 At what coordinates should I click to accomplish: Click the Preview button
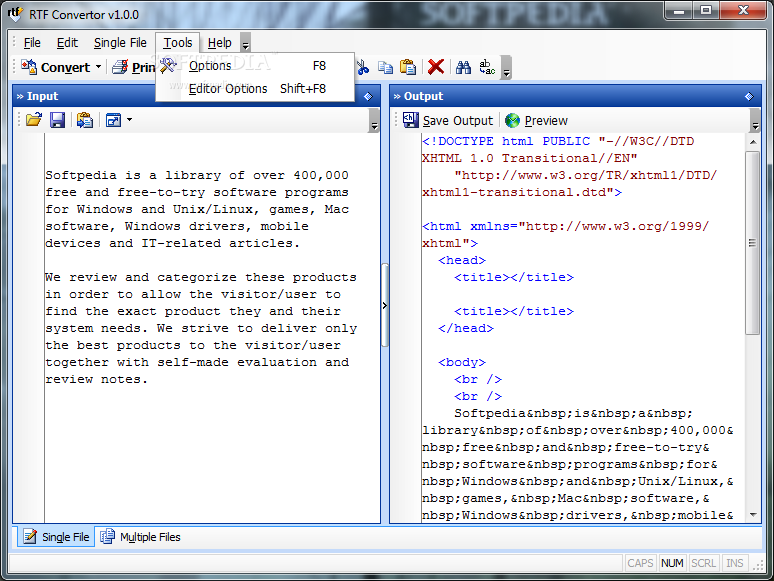pos(537,120)
